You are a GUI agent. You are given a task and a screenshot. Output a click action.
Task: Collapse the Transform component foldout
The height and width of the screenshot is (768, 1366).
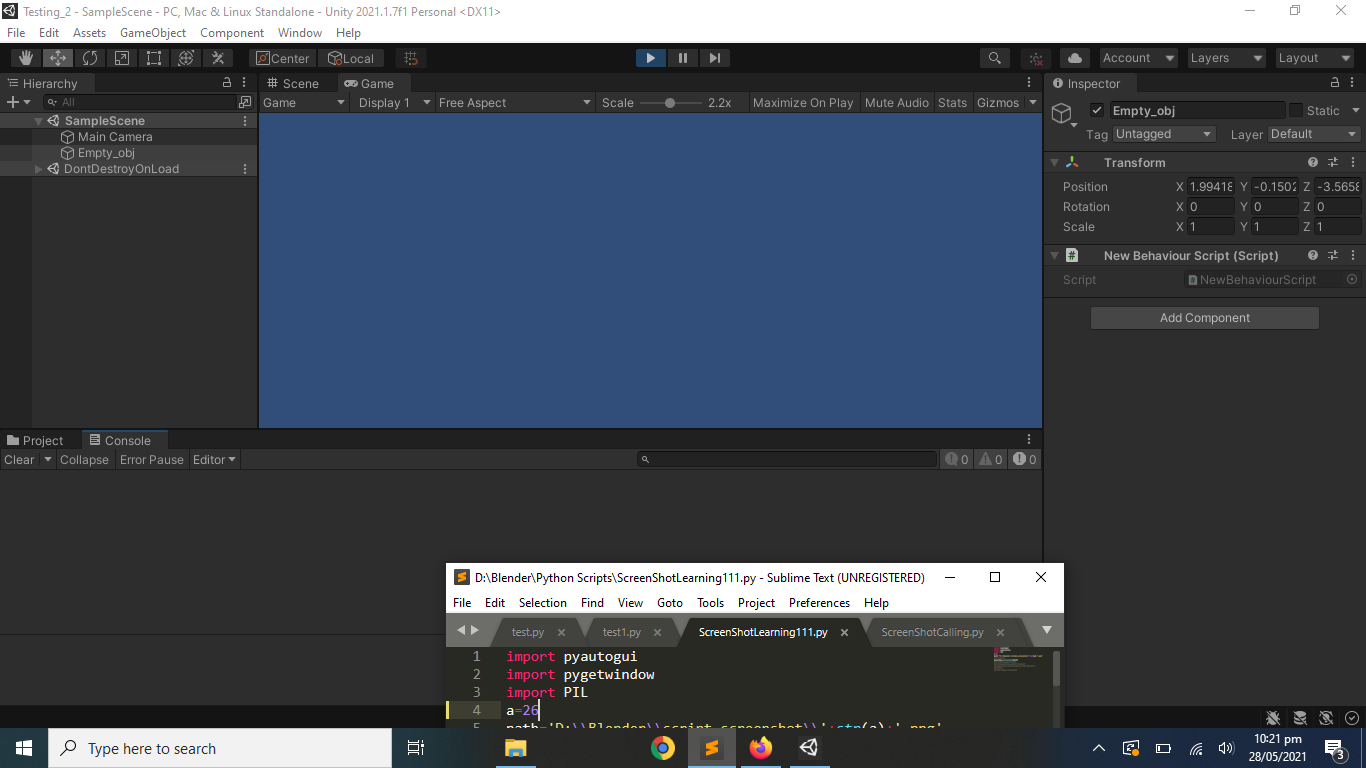(1054, 162)
